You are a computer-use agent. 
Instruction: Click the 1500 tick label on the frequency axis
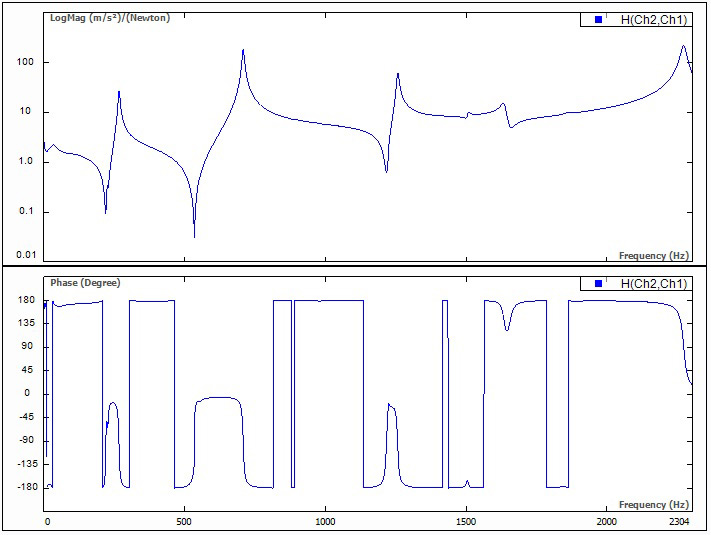466,522
